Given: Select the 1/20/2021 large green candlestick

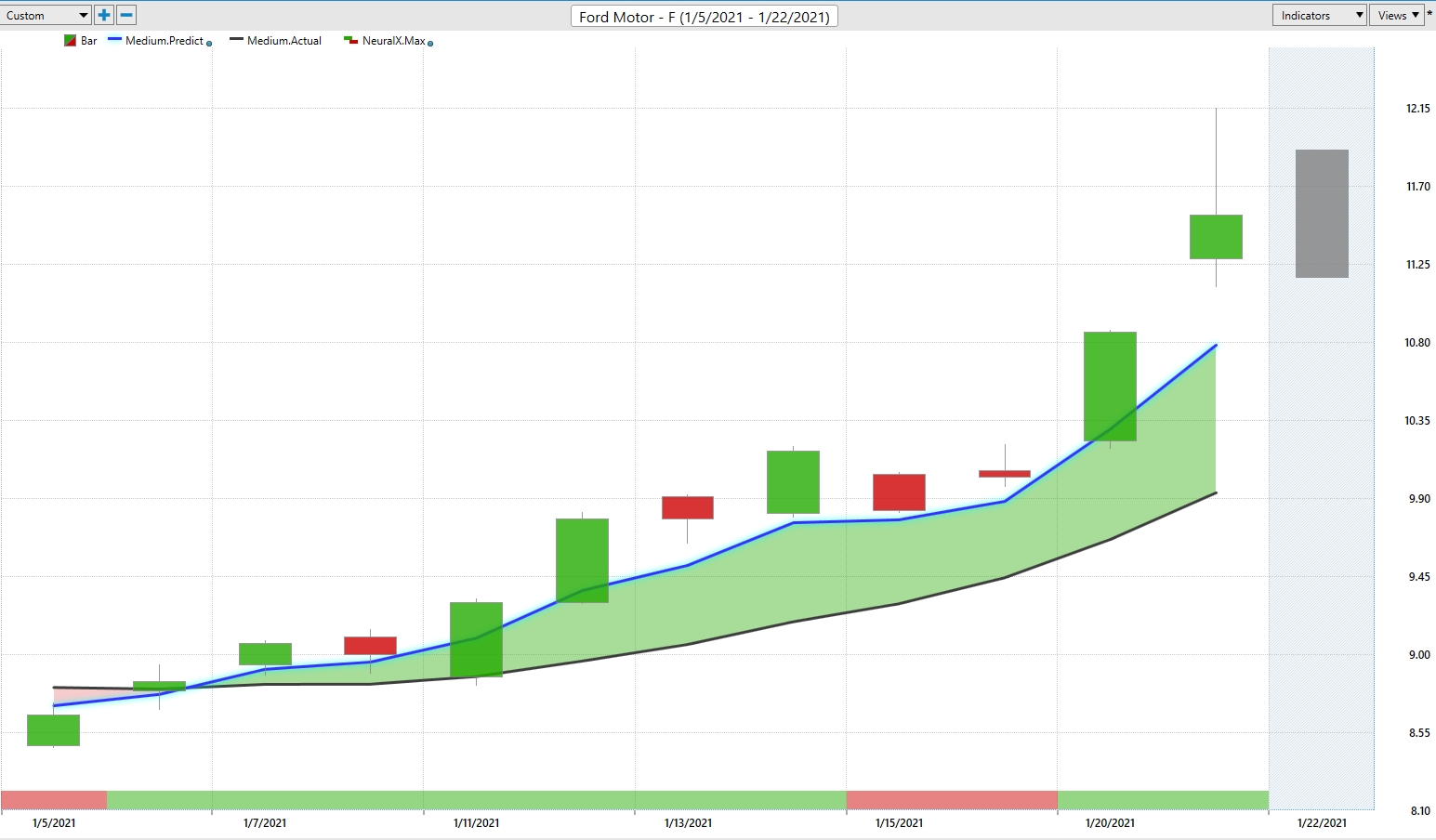Looking at the screenshot, I should pos(1110,386).
